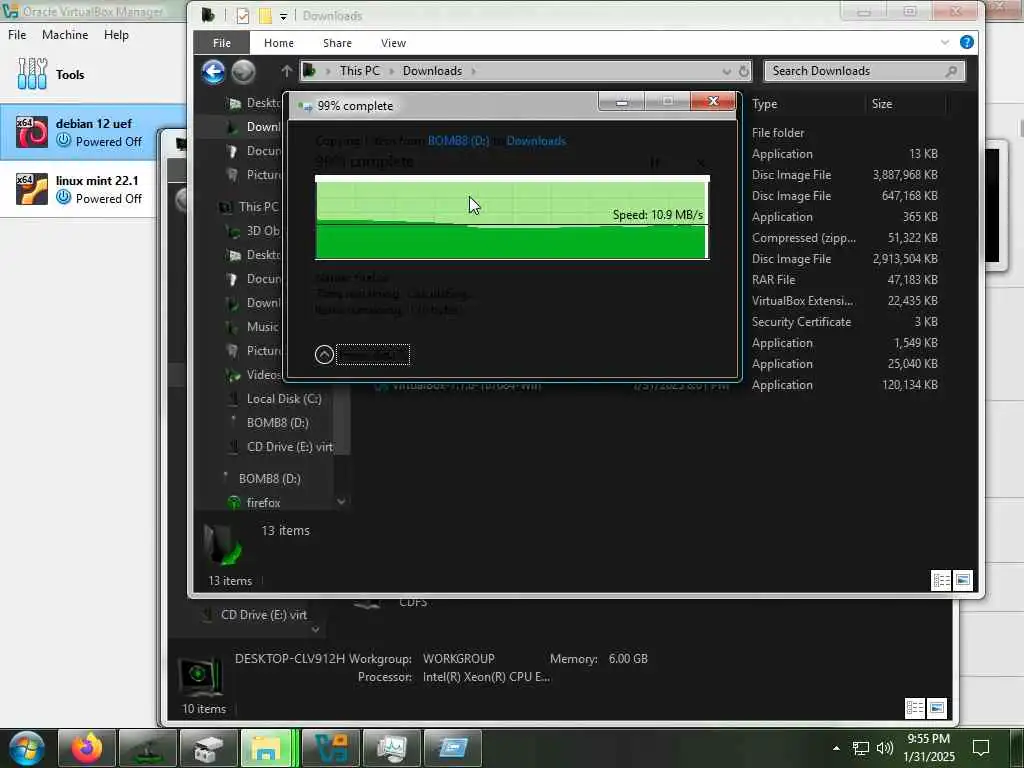Screen dimensions: 1024x768
Task: Open VirtualBox Help menu
Action: (x=116, y=35)
